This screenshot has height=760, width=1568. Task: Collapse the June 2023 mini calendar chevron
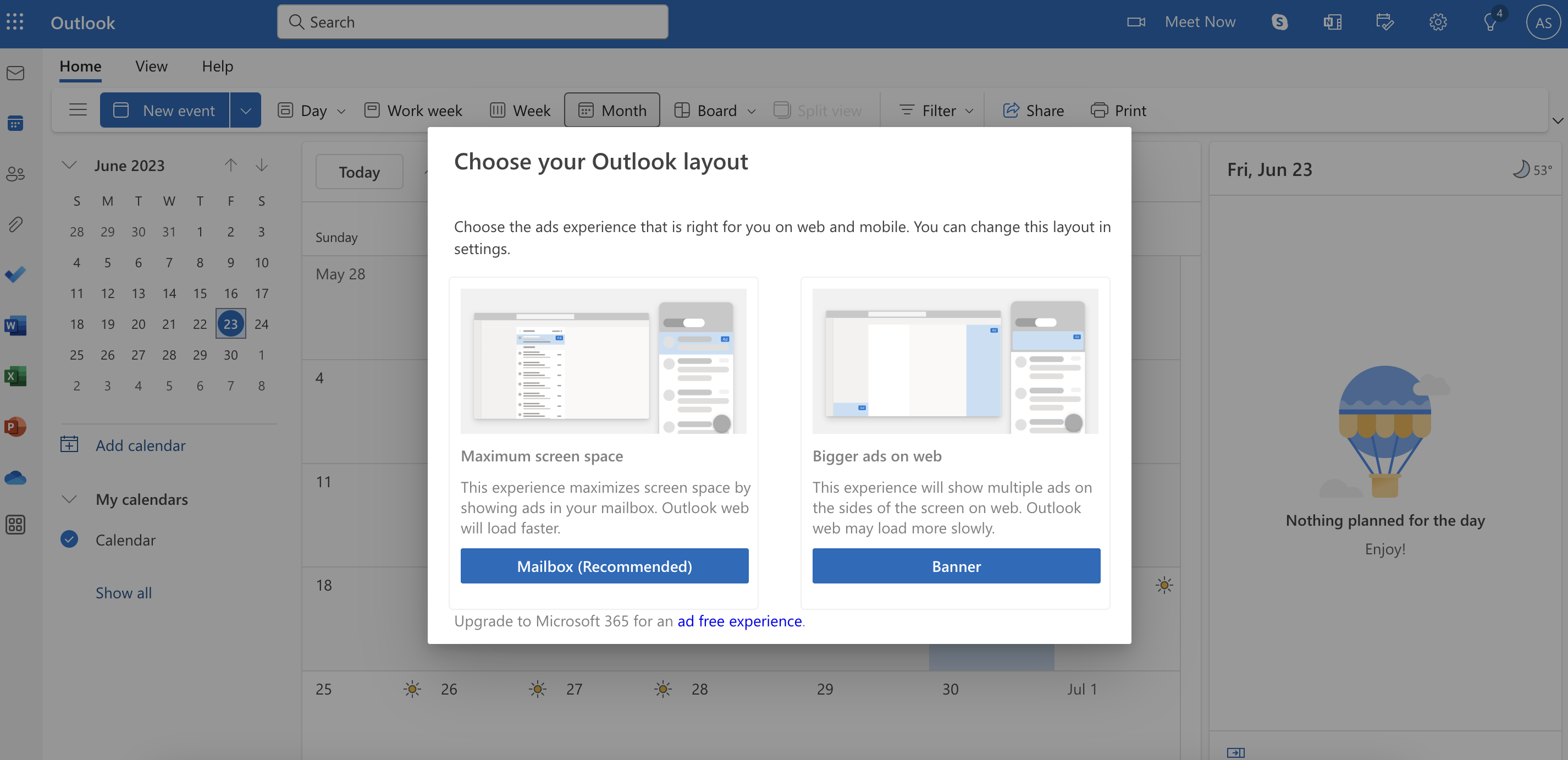[x=69, y=165]
